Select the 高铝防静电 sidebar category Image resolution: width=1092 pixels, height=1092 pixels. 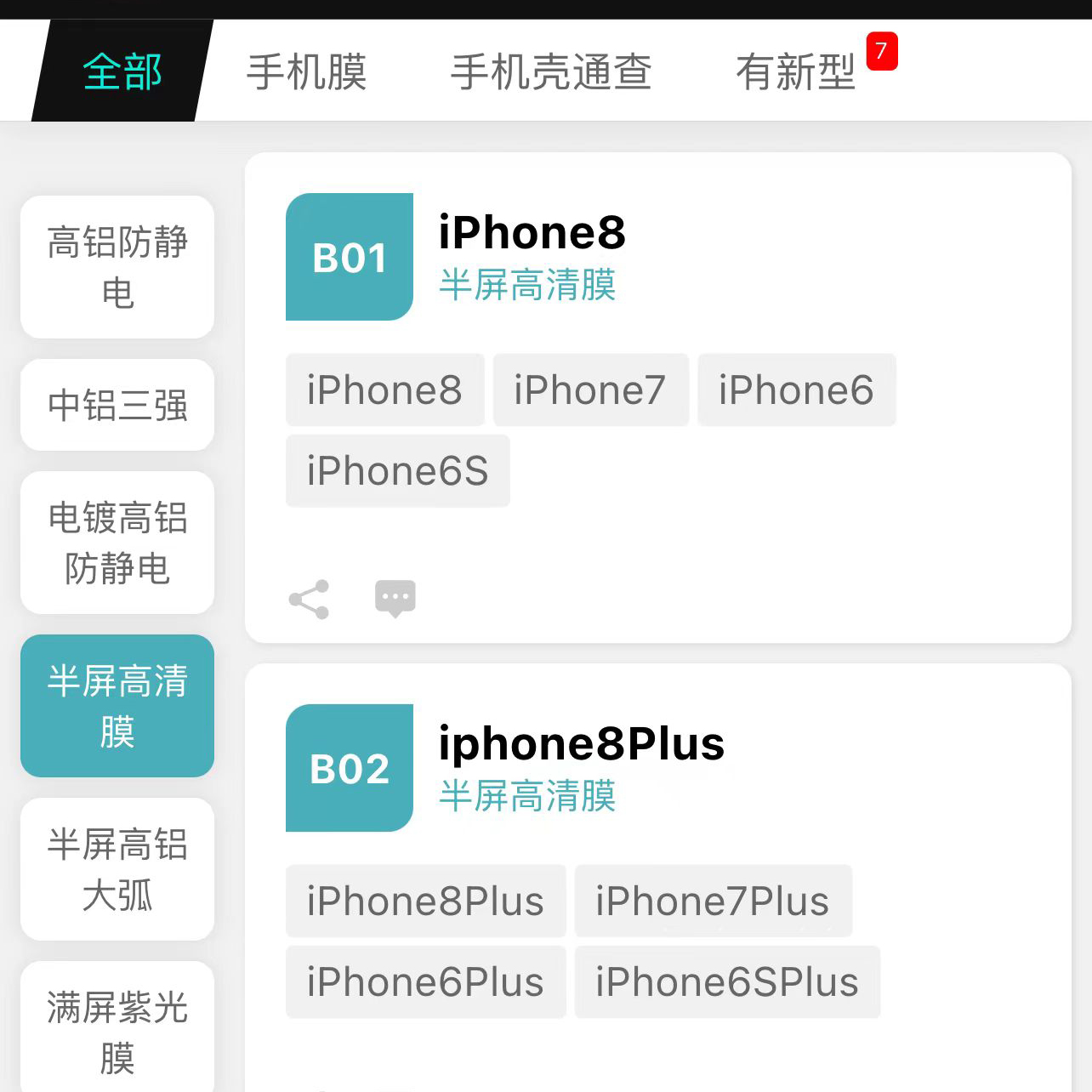117,267
